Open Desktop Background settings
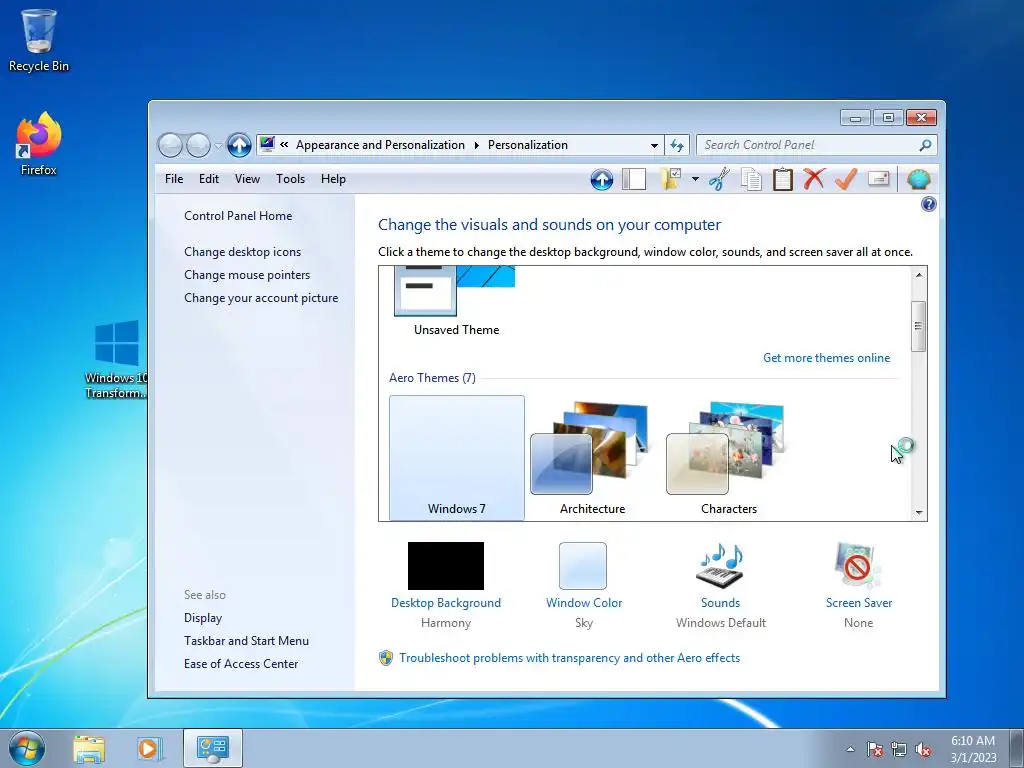The width and height of the screenshot is (1024, 768). coord(446,566)
